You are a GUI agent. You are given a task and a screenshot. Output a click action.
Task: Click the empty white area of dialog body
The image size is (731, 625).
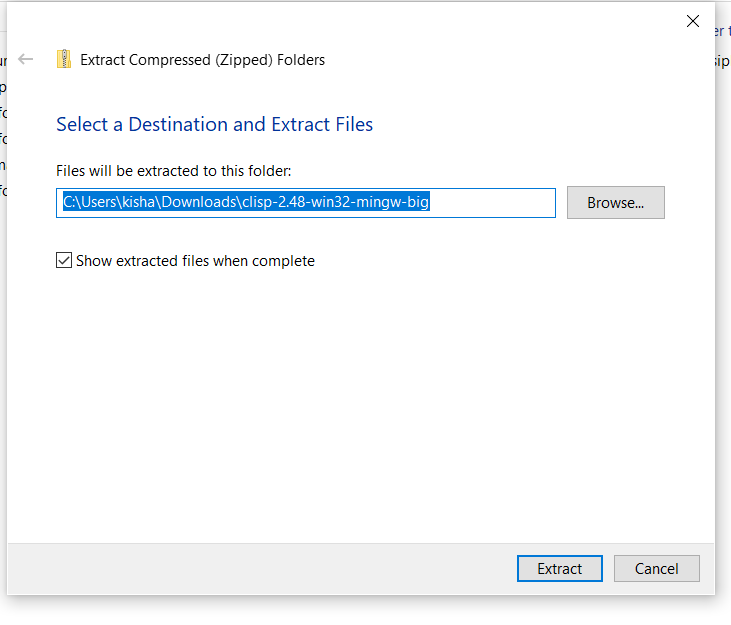coord(360,400)
